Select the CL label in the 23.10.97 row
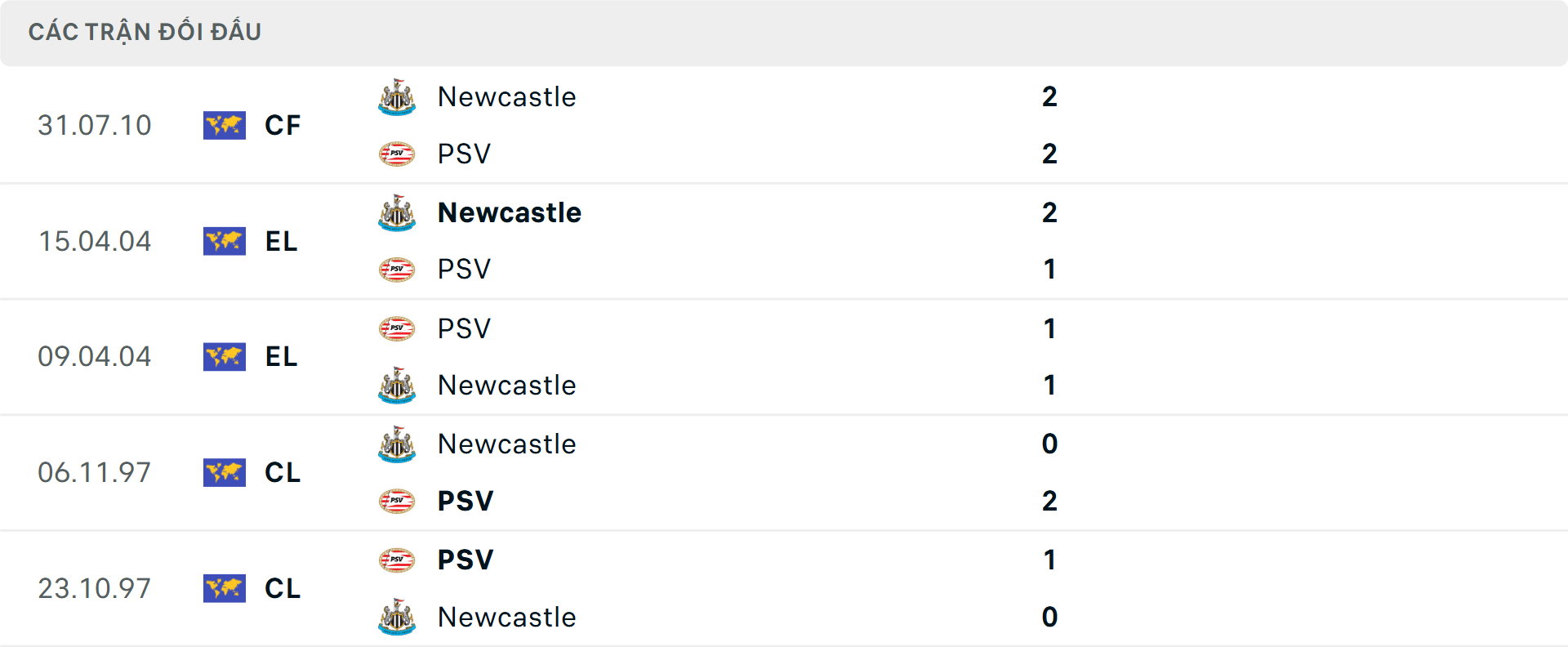 pos(283,589)
